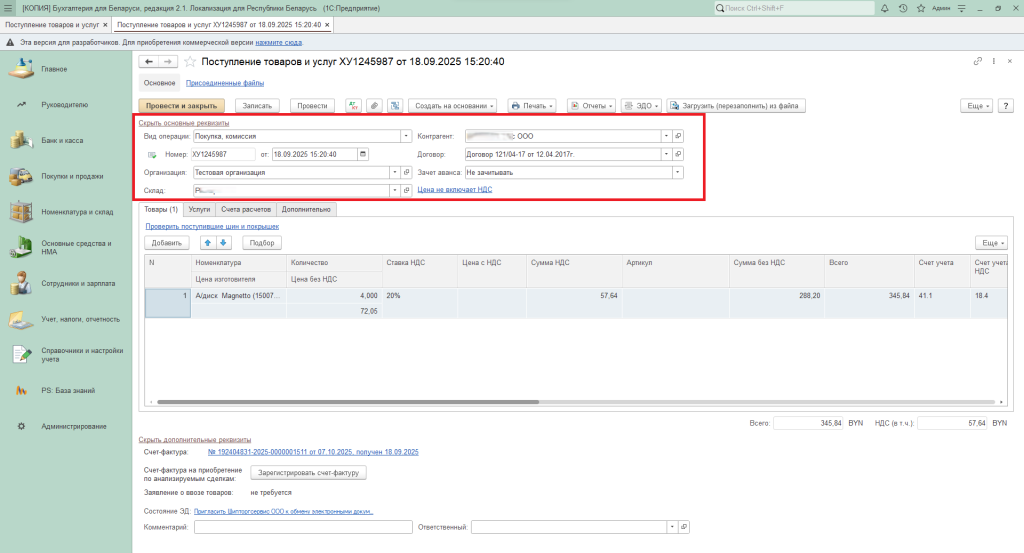Click the back navigation arrow

[149, 62]
